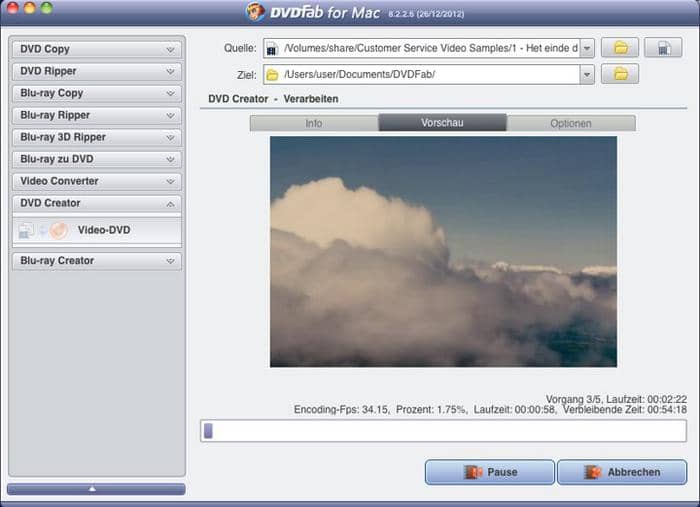Open the Ziel destination path dropdown

pyautogui.click(x=587, y=75)
